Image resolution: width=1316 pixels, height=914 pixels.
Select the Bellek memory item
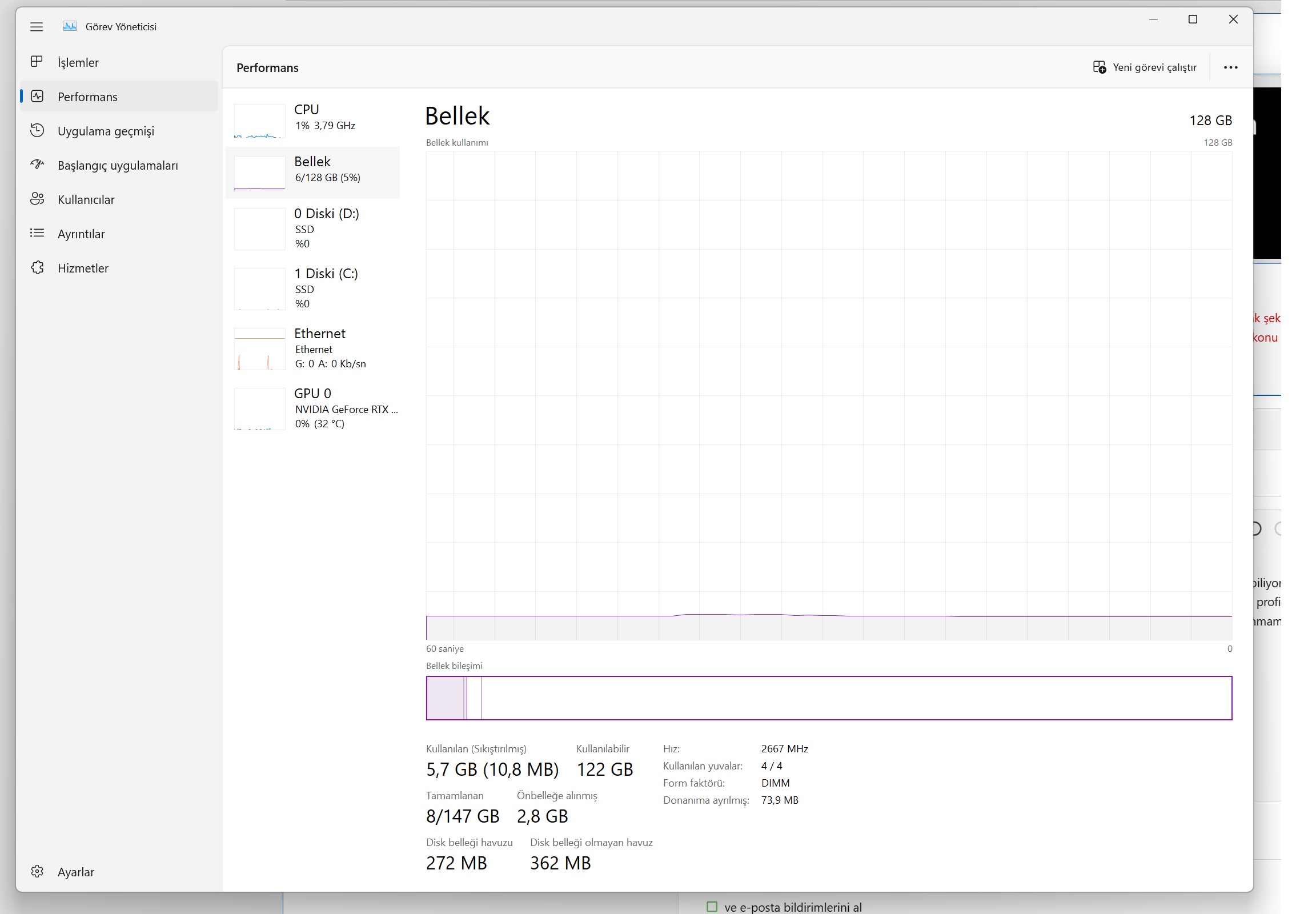click(x=312, y=173)
